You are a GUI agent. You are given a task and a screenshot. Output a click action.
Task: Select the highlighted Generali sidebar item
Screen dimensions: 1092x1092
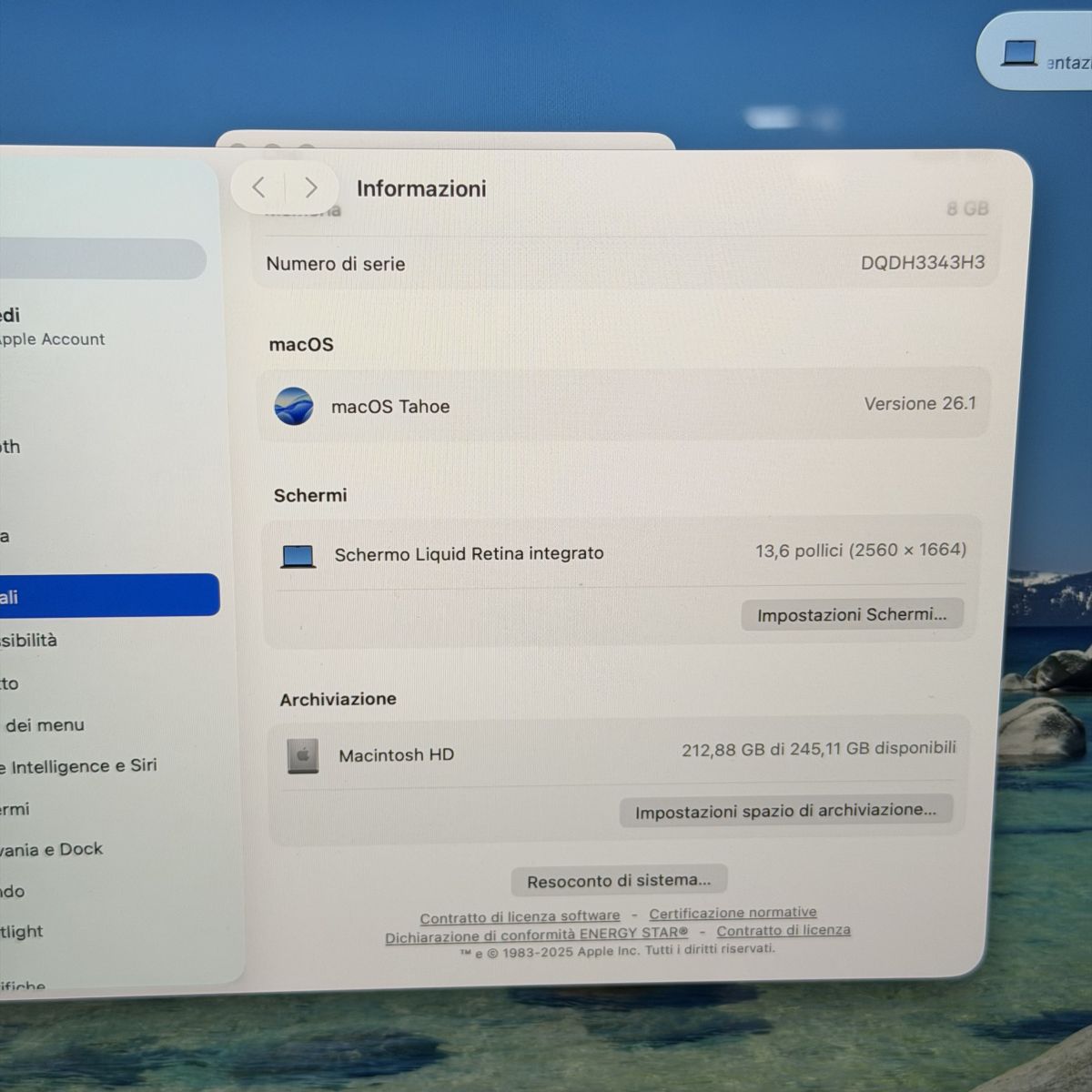pyautogui.click(x=100, y=596)
